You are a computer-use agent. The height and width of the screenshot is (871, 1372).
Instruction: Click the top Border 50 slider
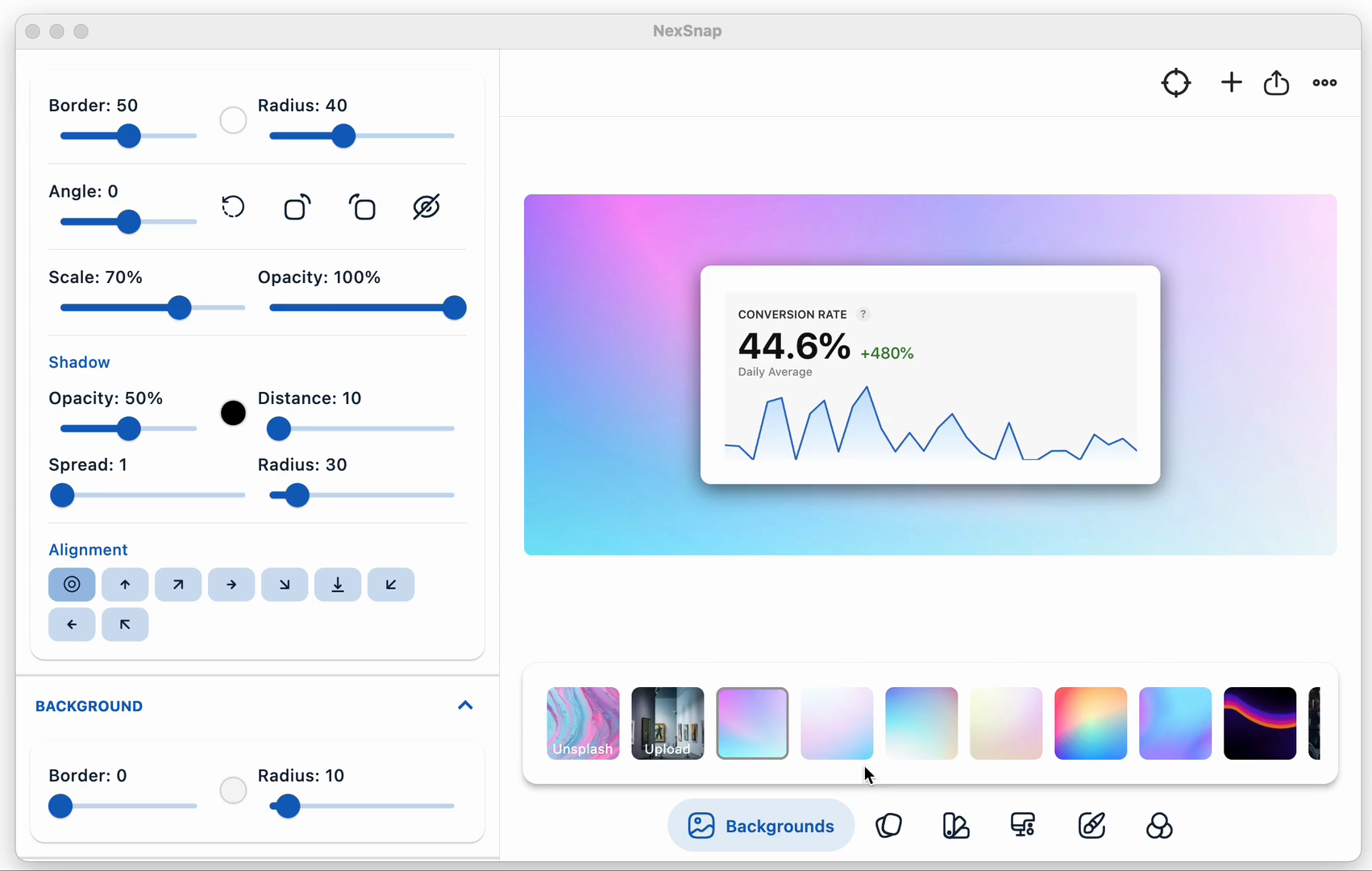point(128,136)
